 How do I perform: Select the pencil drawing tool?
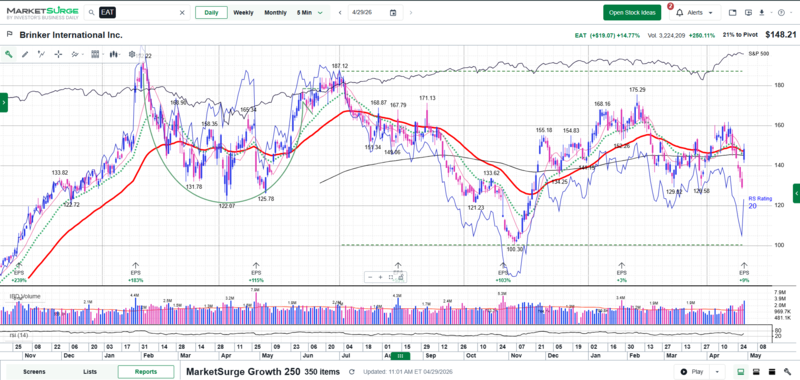[25, 54]
